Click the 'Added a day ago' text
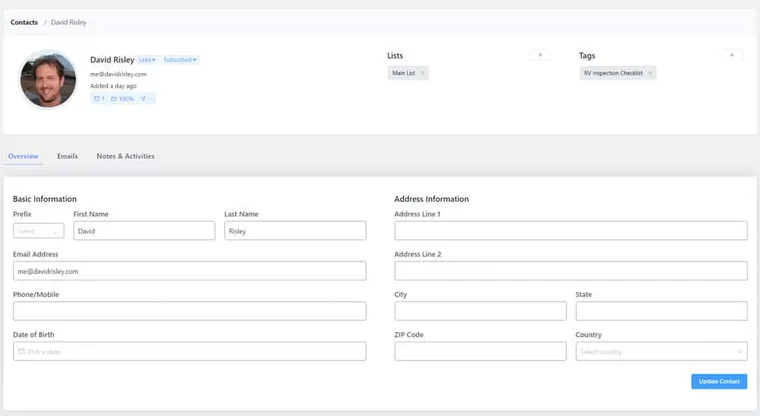Viewport: 760px width, 416px height. (x=113, y=86)
